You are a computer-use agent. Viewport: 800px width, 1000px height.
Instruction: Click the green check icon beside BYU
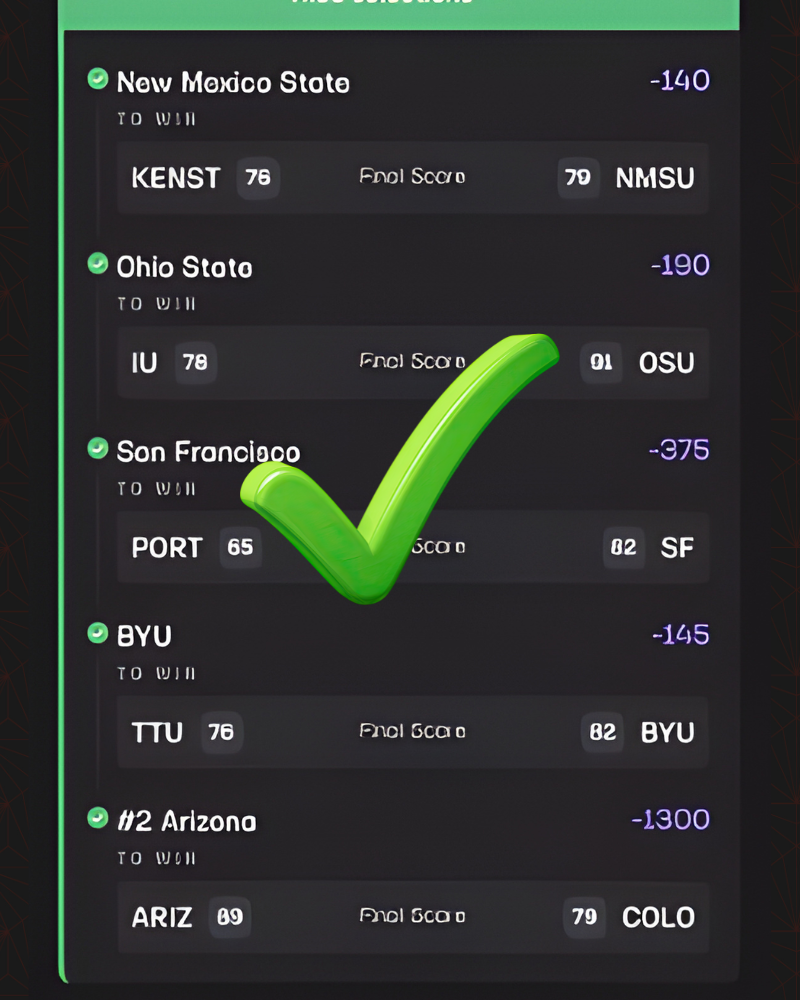click(x=98, y=633)
